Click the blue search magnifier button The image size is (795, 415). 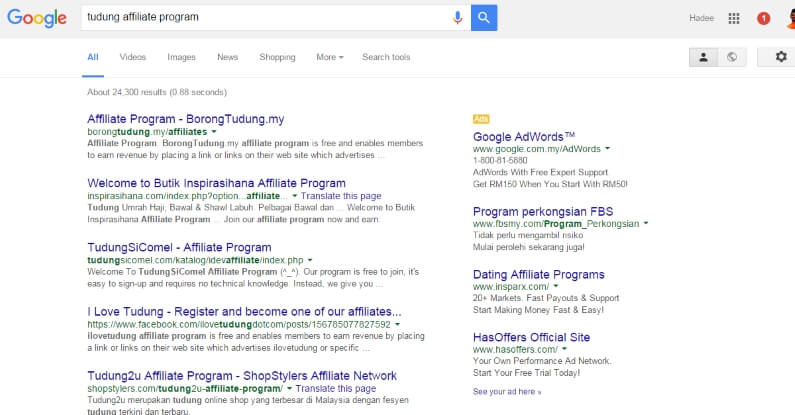tap(484, 18)
